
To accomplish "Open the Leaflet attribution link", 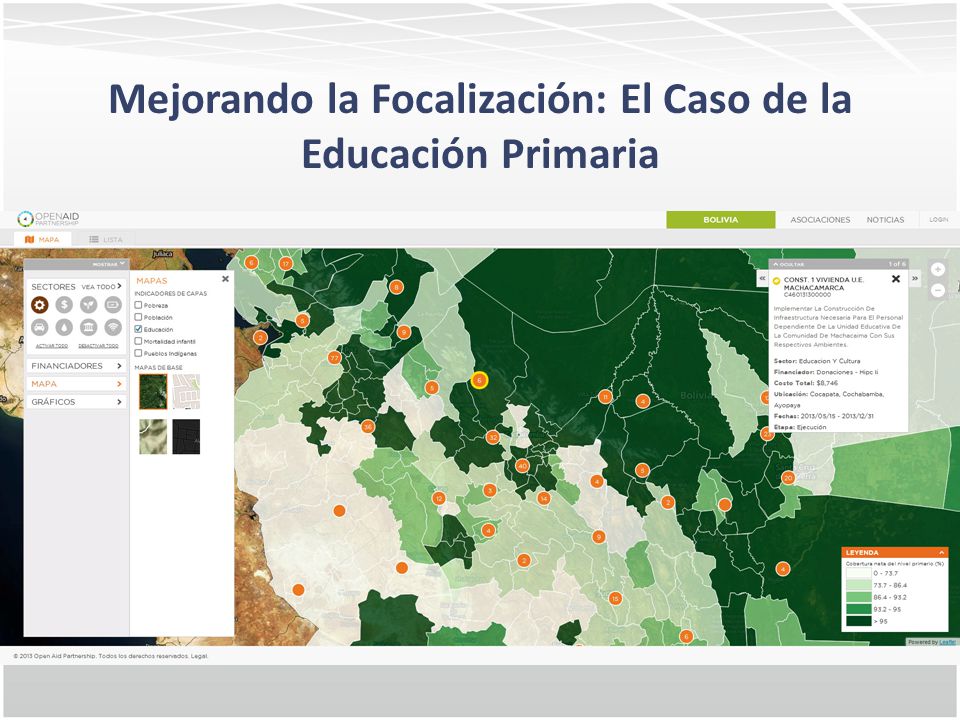I will [948, 642].
